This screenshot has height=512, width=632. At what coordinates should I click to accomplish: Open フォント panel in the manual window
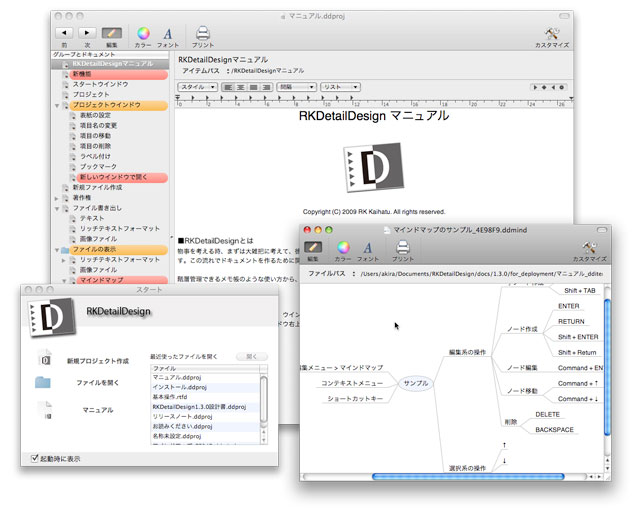point(168,33)
